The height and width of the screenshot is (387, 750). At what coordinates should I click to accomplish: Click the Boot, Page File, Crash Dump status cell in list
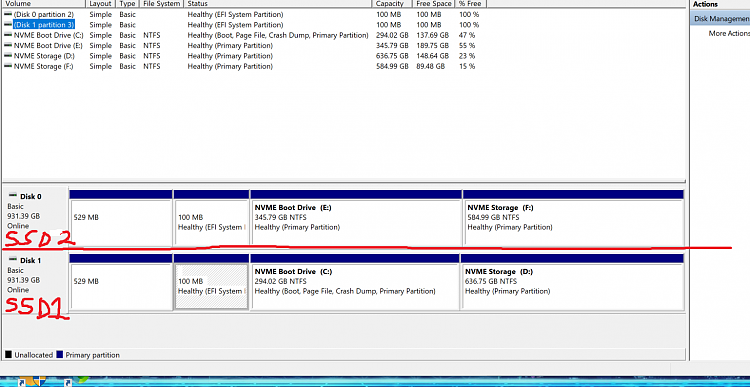point(278,35)
